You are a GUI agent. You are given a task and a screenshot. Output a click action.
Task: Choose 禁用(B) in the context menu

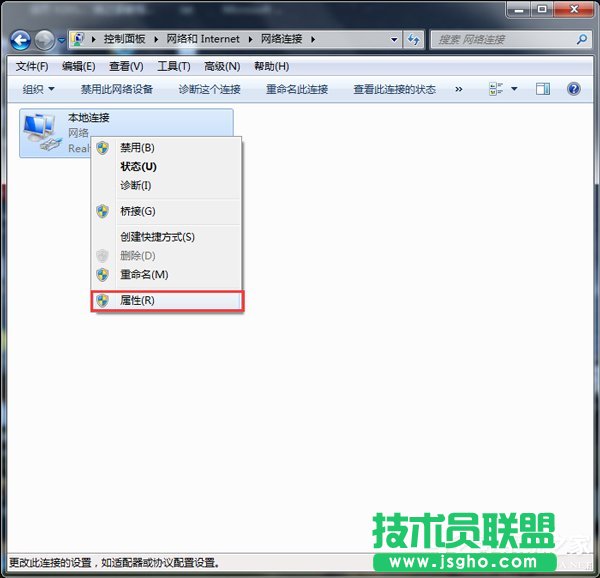pos(166,148)
